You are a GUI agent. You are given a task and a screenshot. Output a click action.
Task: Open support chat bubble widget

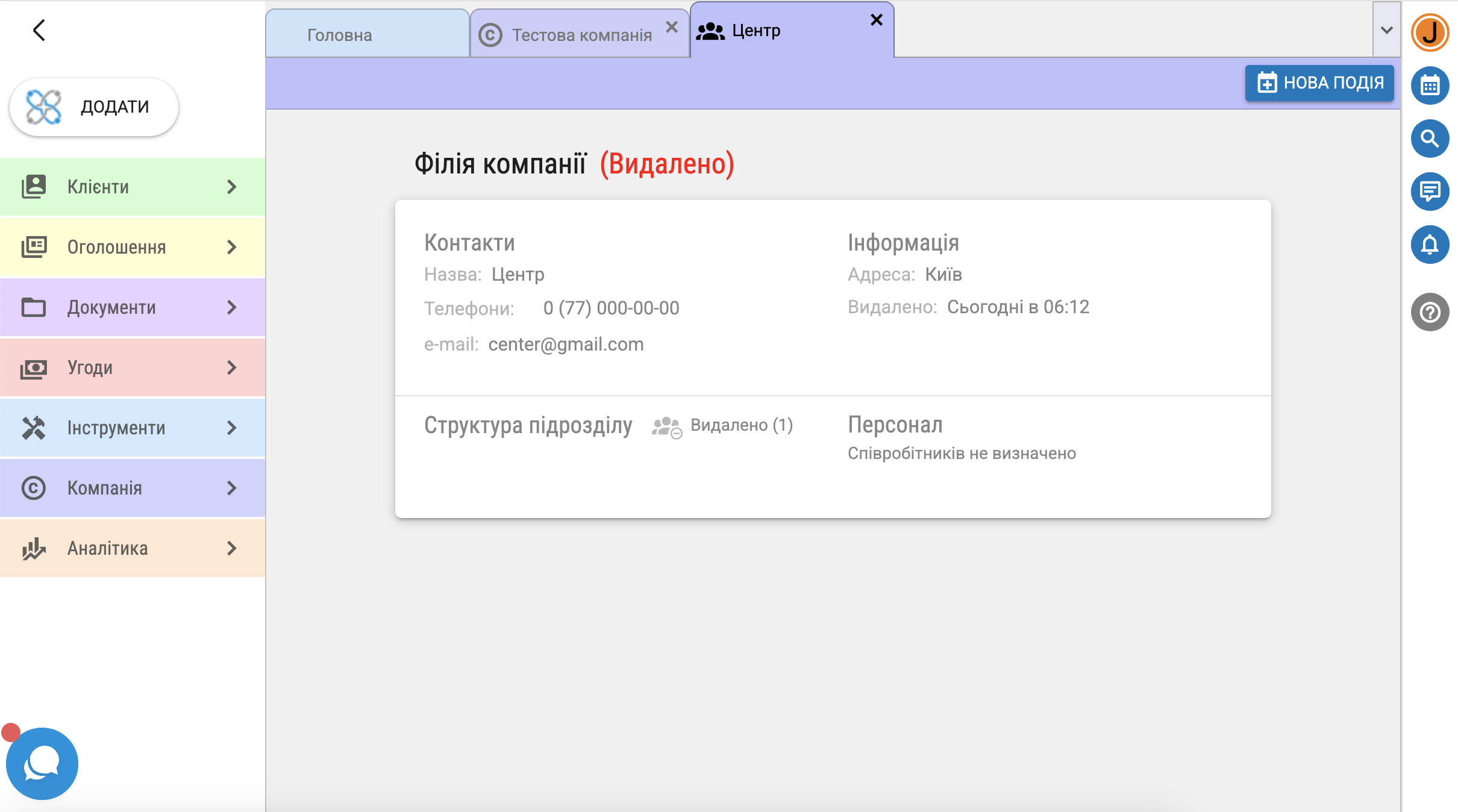click(42, 764)
